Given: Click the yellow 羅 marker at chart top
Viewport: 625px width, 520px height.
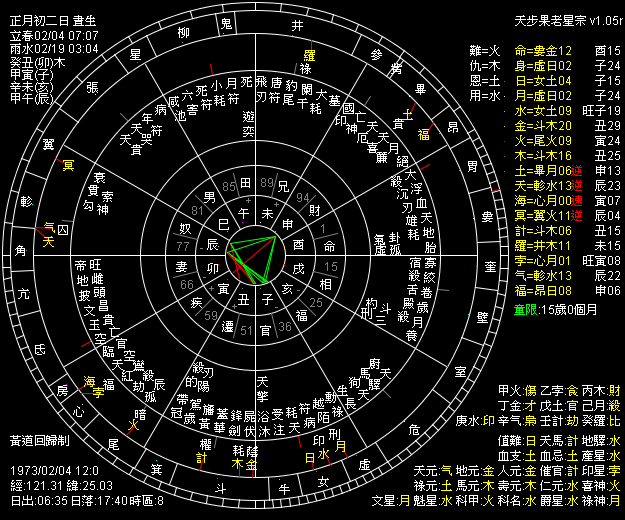Looking at the screenshot, I should click(x=310, y=54).
